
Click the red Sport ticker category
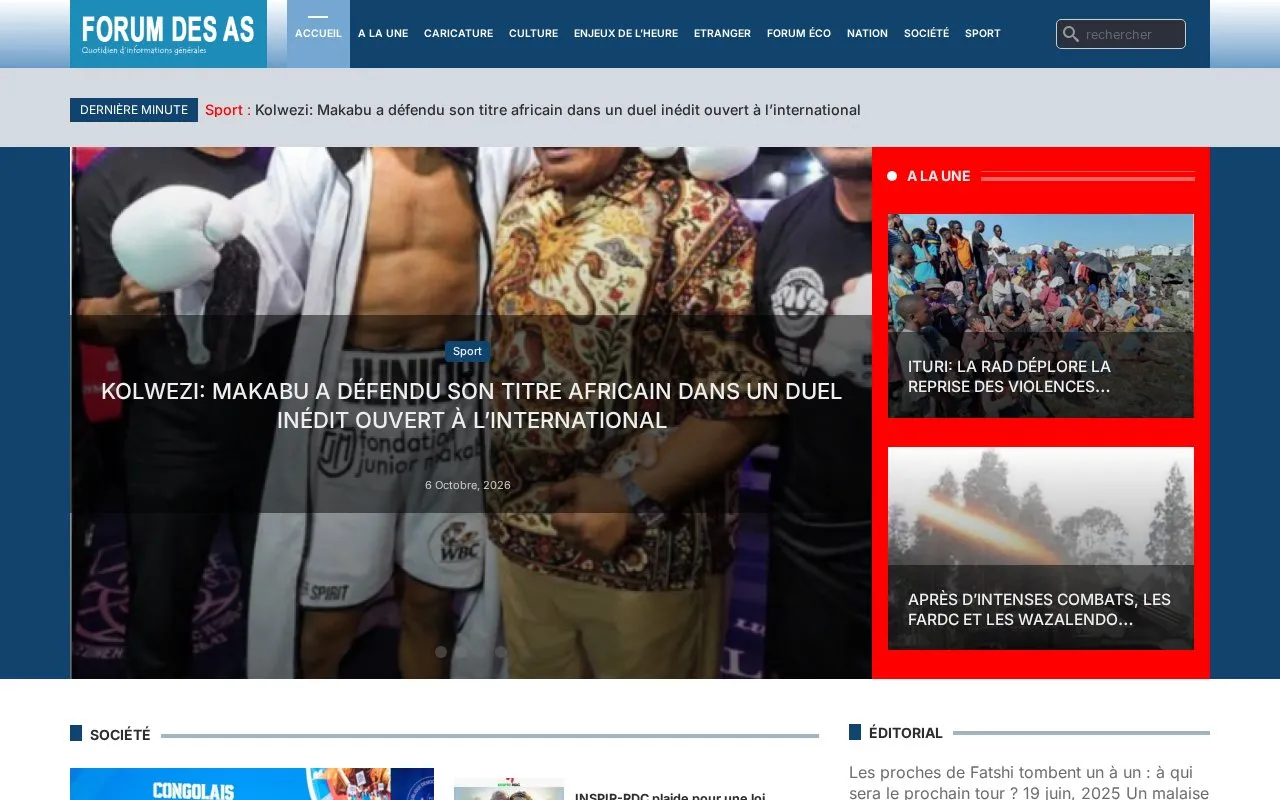pyautogui.click(x=224, y=110)
